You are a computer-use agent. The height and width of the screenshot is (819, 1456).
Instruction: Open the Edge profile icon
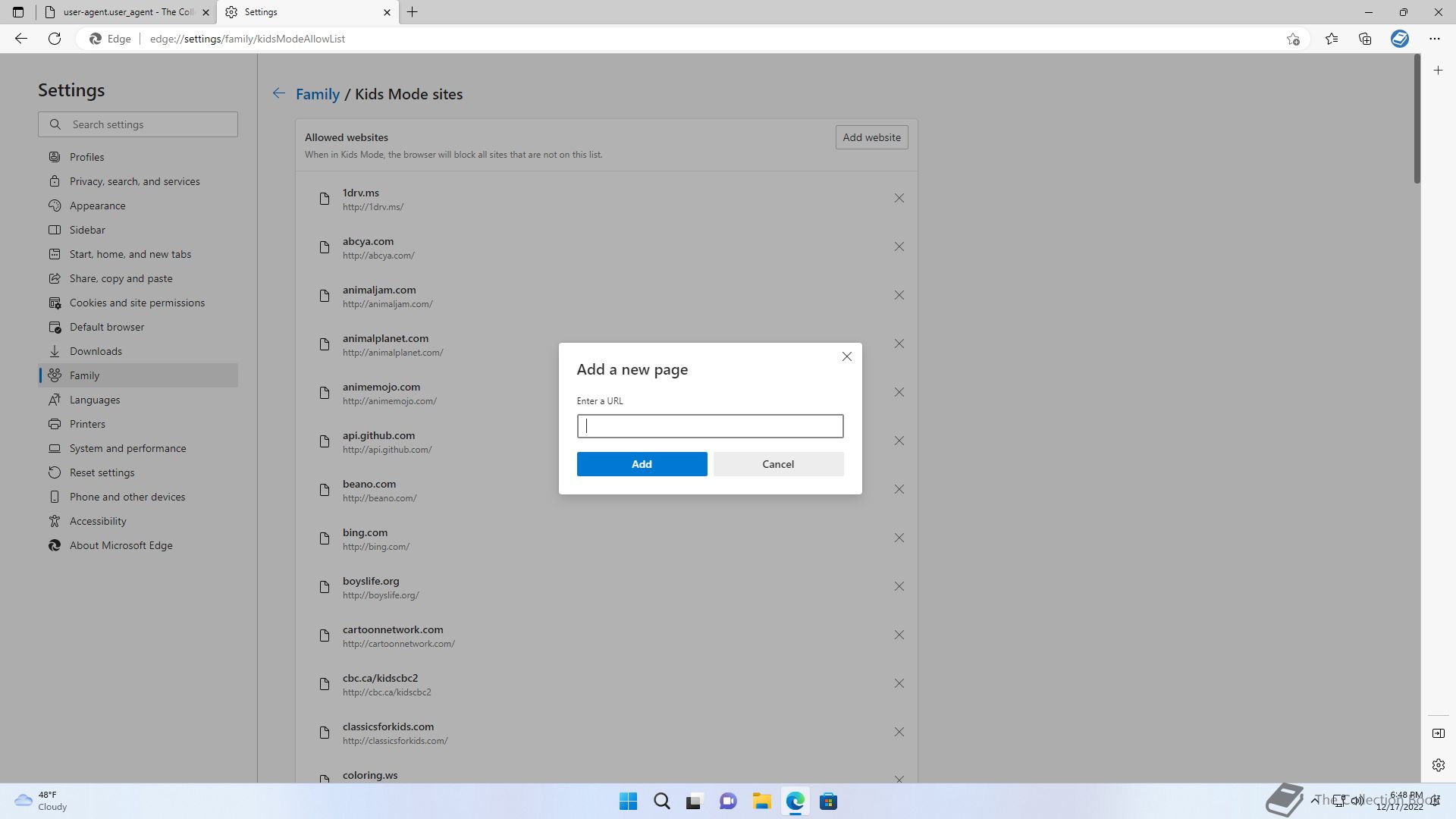[x=1400, y=39]
